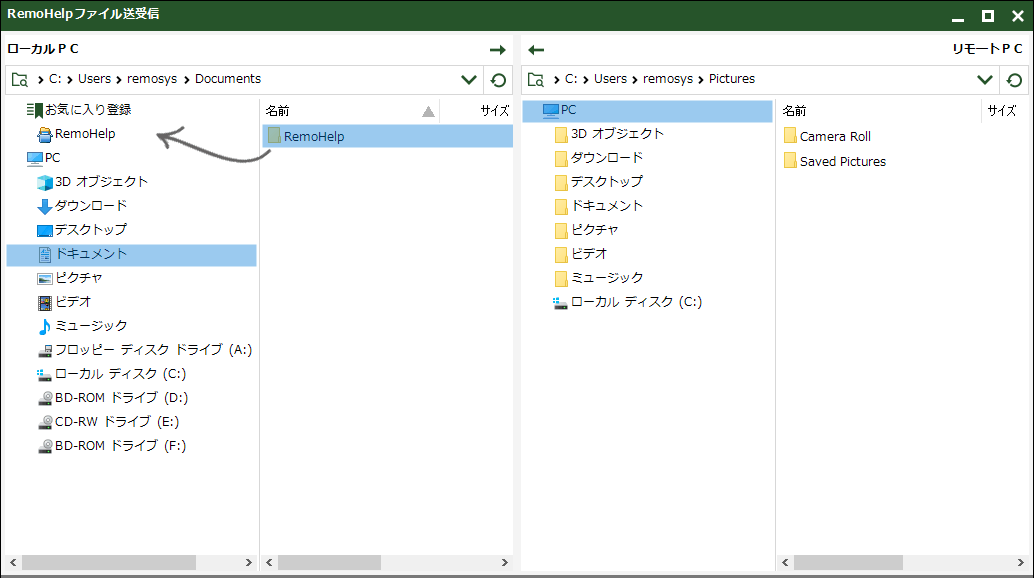Open ピクチャ in remote tree
The height and width of the screenshot is (578, 1034).
(x=587, y=230)
